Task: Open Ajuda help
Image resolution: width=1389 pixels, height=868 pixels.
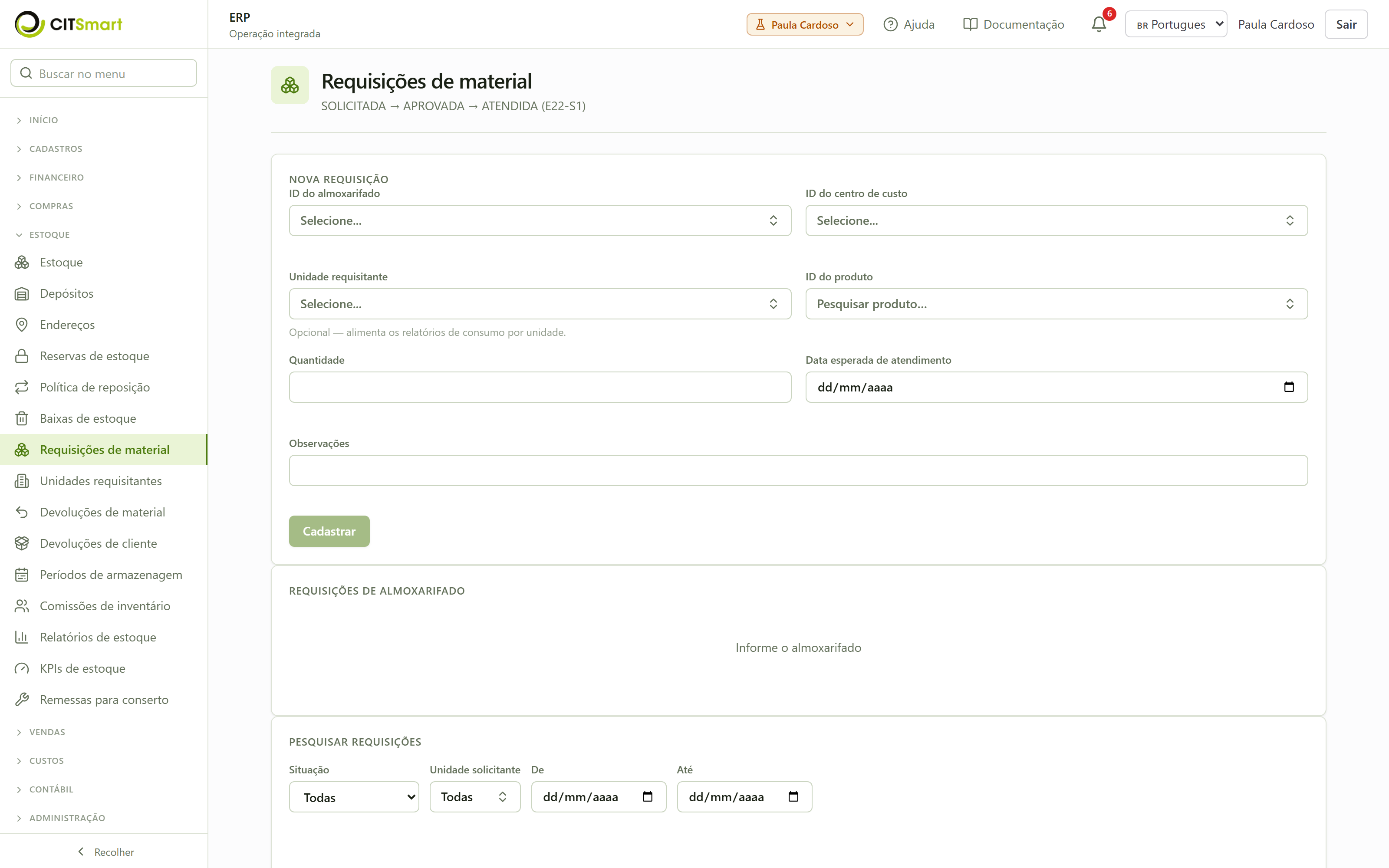Action: tap(909, 24)
